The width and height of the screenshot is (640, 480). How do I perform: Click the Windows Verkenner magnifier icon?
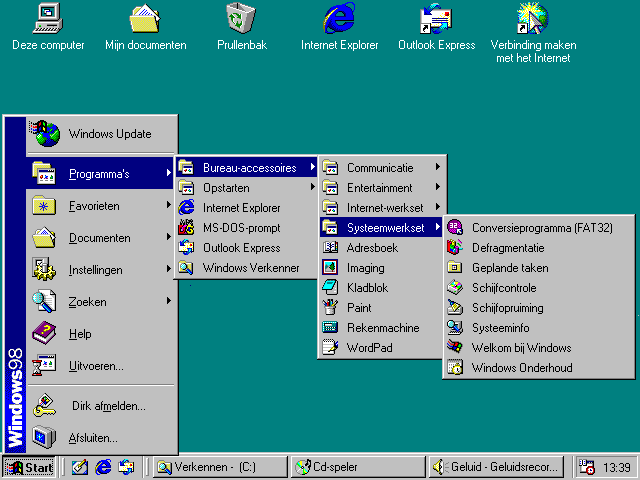click(x=186, y=267)
